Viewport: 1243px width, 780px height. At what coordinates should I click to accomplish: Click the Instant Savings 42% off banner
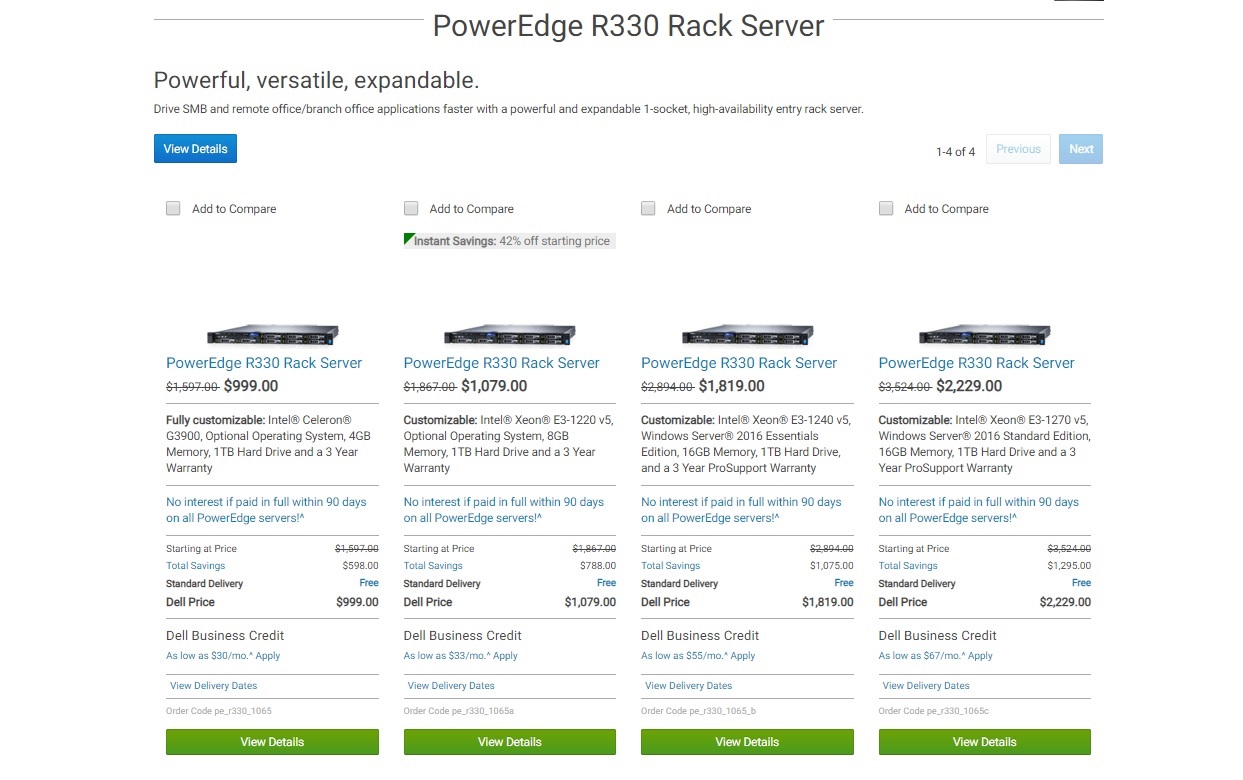click(x=510, y=241)
